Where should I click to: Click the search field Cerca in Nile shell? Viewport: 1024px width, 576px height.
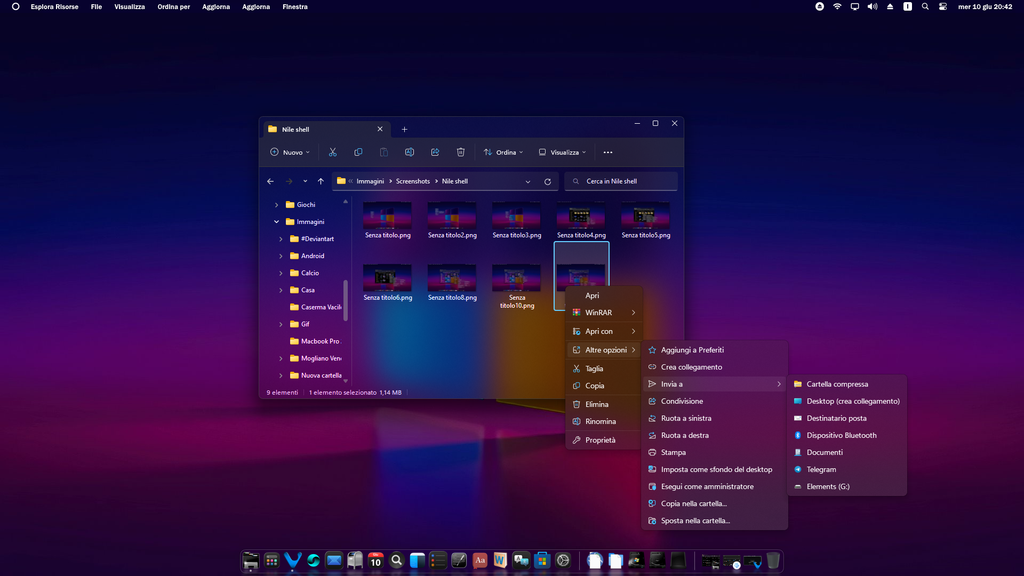621,182
